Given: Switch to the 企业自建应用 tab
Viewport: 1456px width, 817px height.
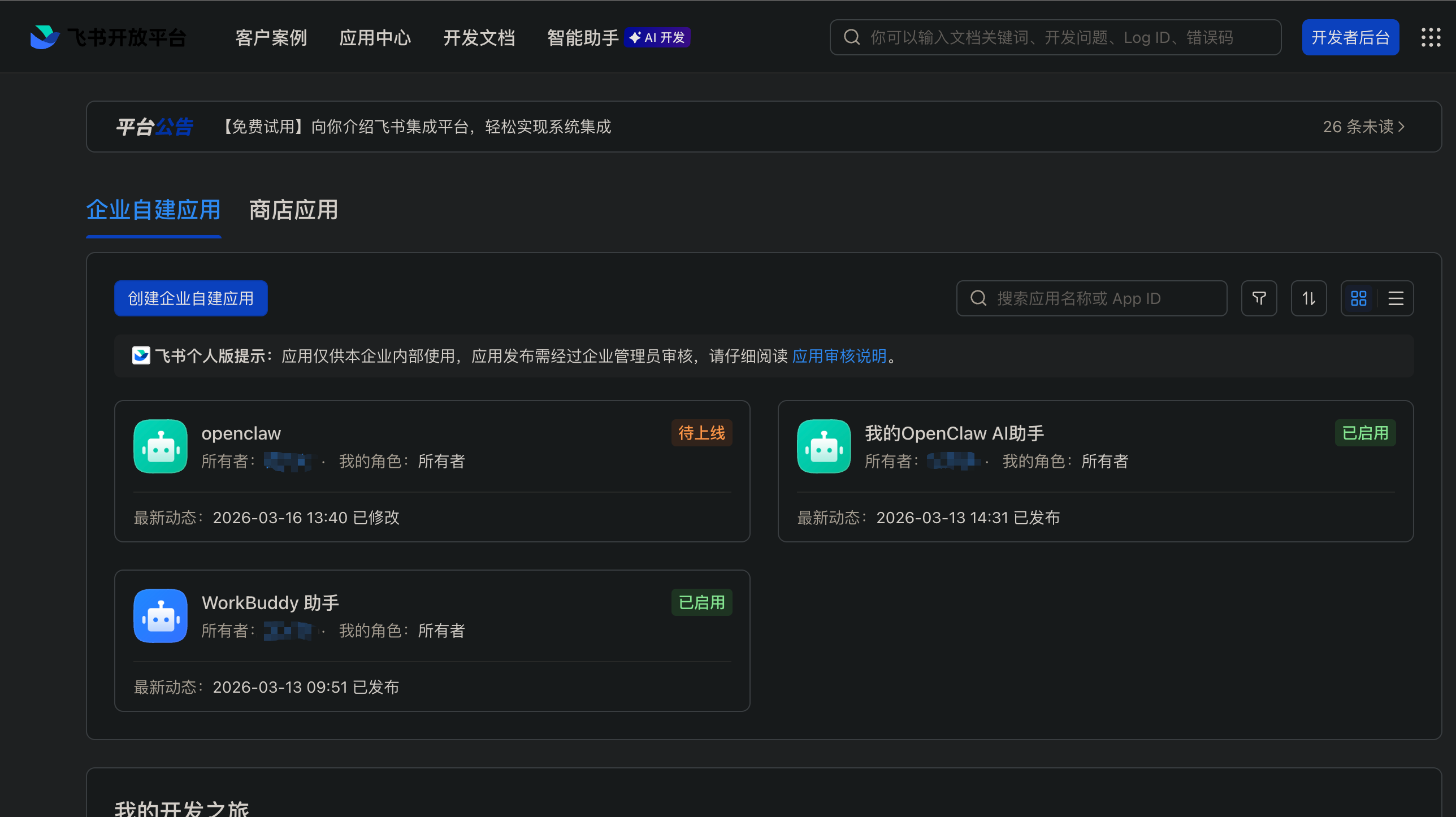Looking at the screenshot, I should (153, 210).
